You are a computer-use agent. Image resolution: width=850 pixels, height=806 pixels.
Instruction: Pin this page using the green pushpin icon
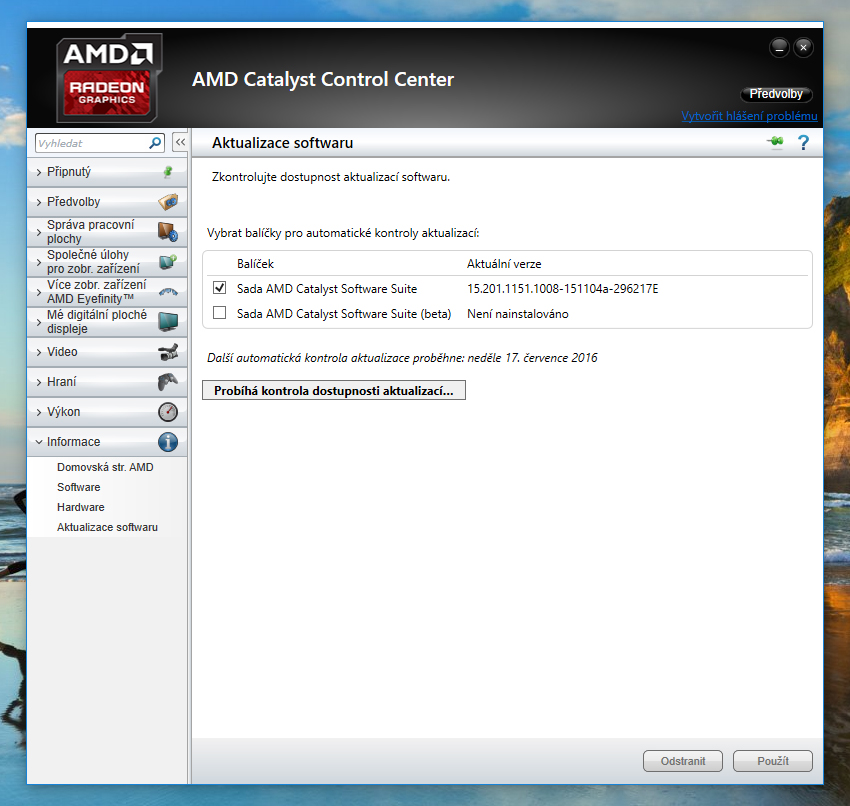click(776, 142)
